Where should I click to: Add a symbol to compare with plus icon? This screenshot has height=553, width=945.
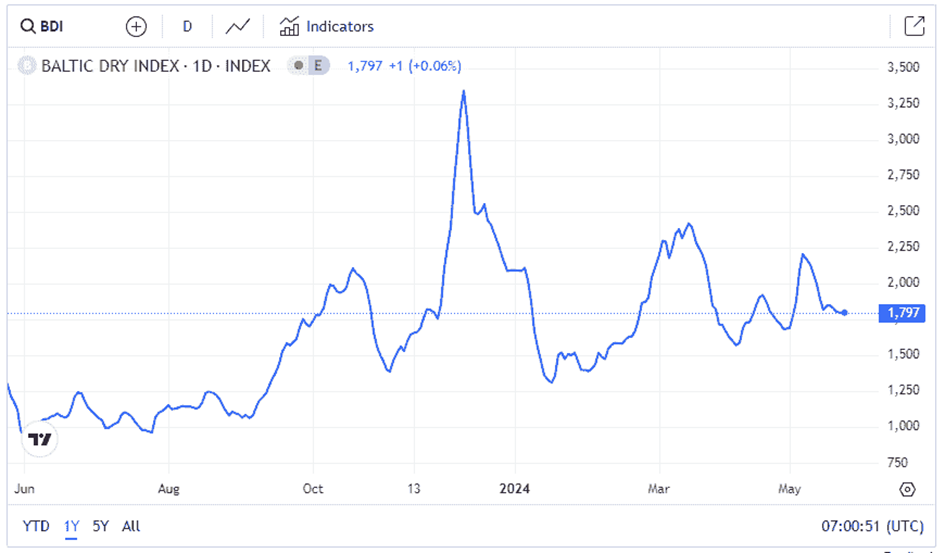point(136,27)
